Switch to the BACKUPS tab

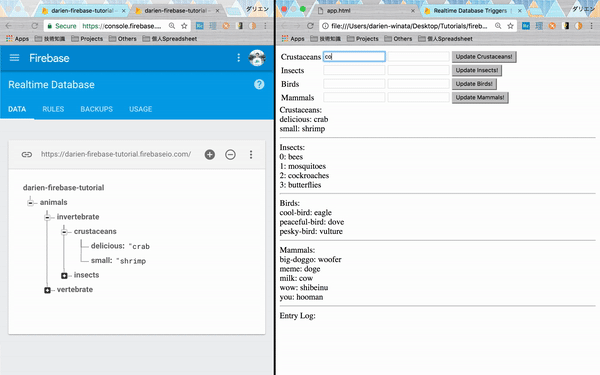pos(96,109)
